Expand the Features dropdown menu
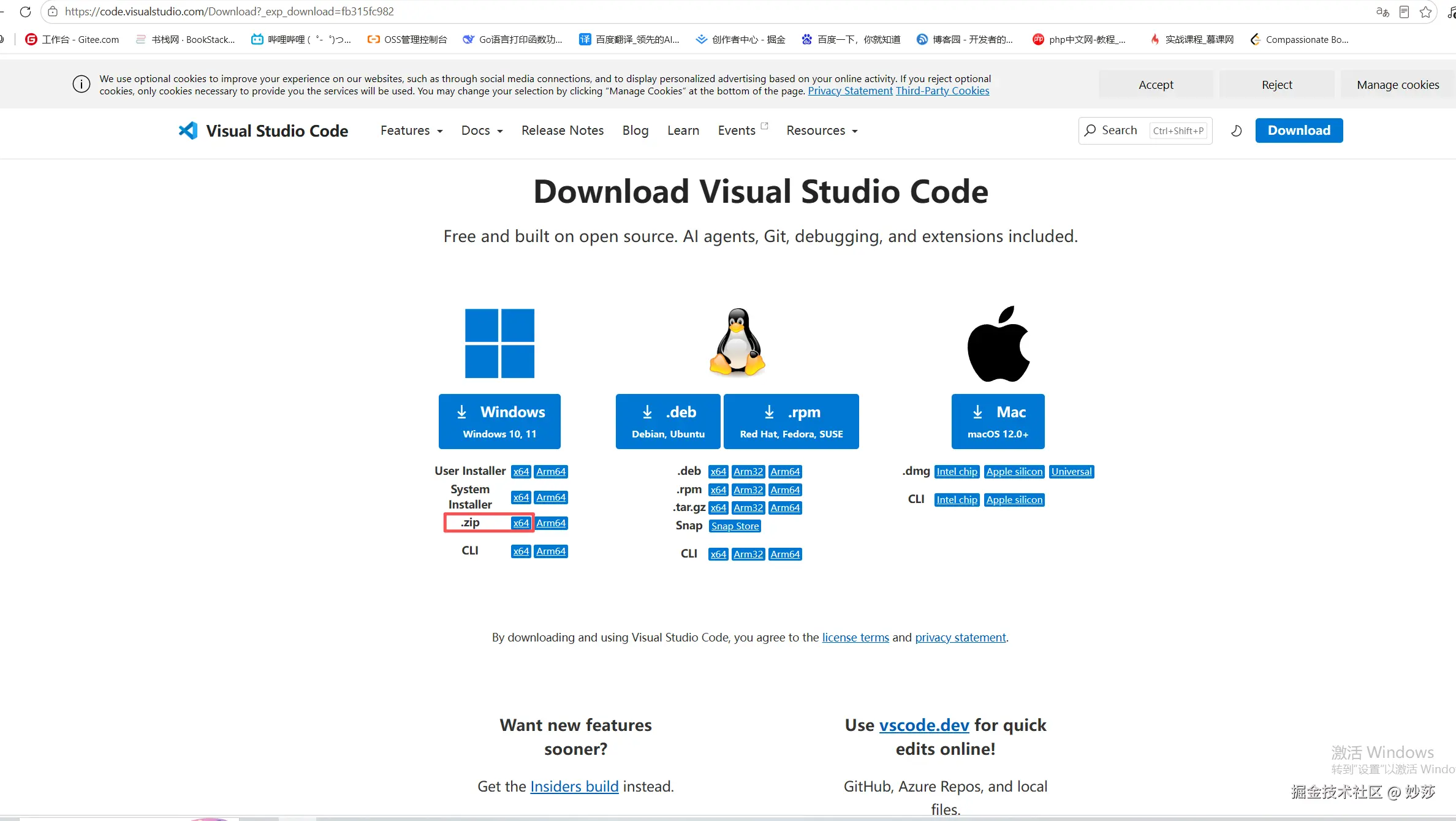 pos(411,131)
